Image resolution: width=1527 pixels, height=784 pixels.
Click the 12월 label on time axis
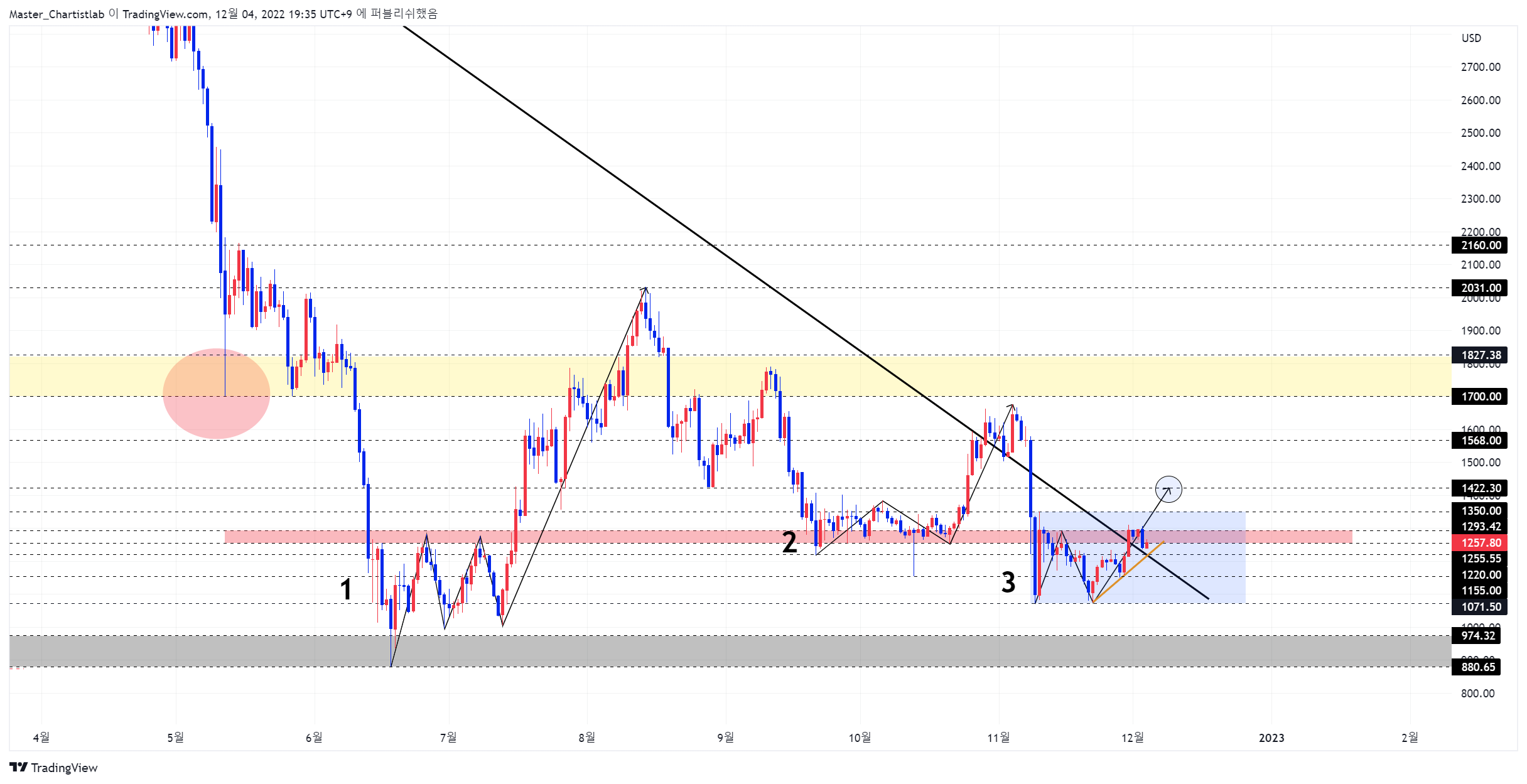(x=1133, y=738)
